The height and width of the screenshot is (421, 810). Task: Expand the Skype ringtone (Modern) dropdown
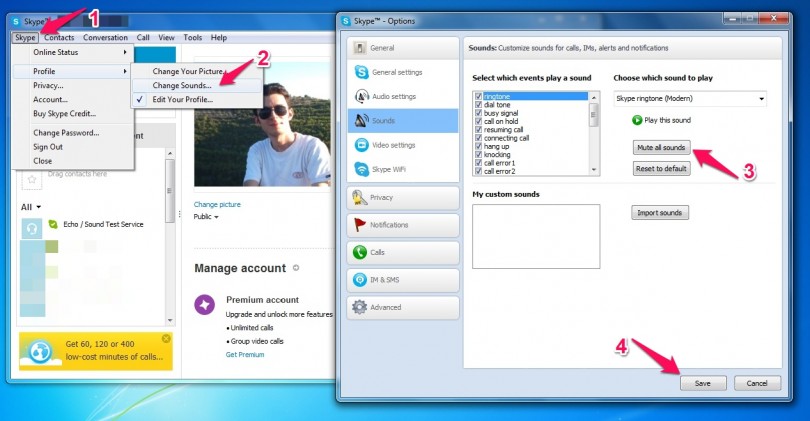[761, 99]
